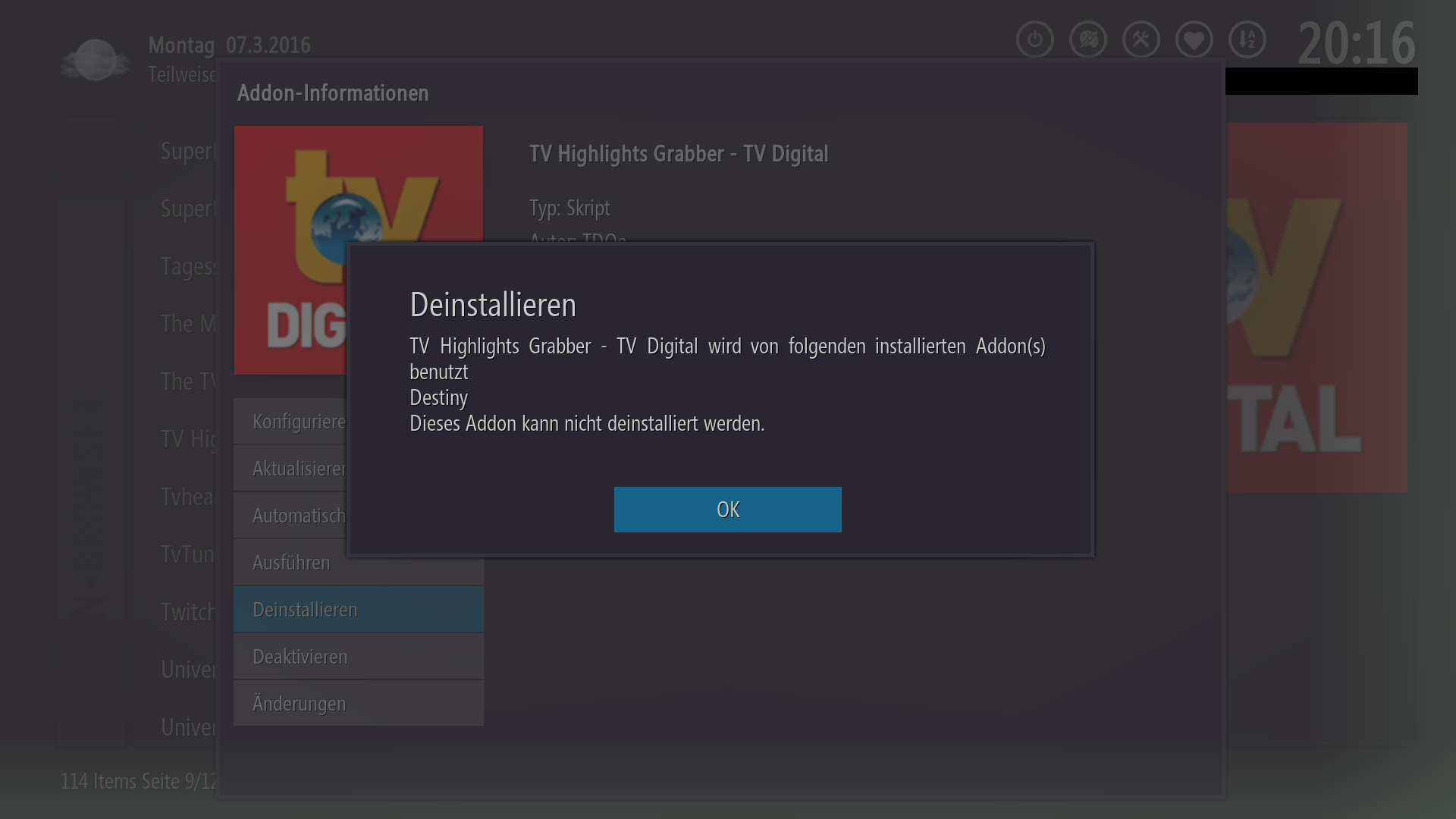The image size is (1456, 819).
Task: Choose Deinstallieren in the addon menu
Action: pyautogui.click(x=359, y=610)
